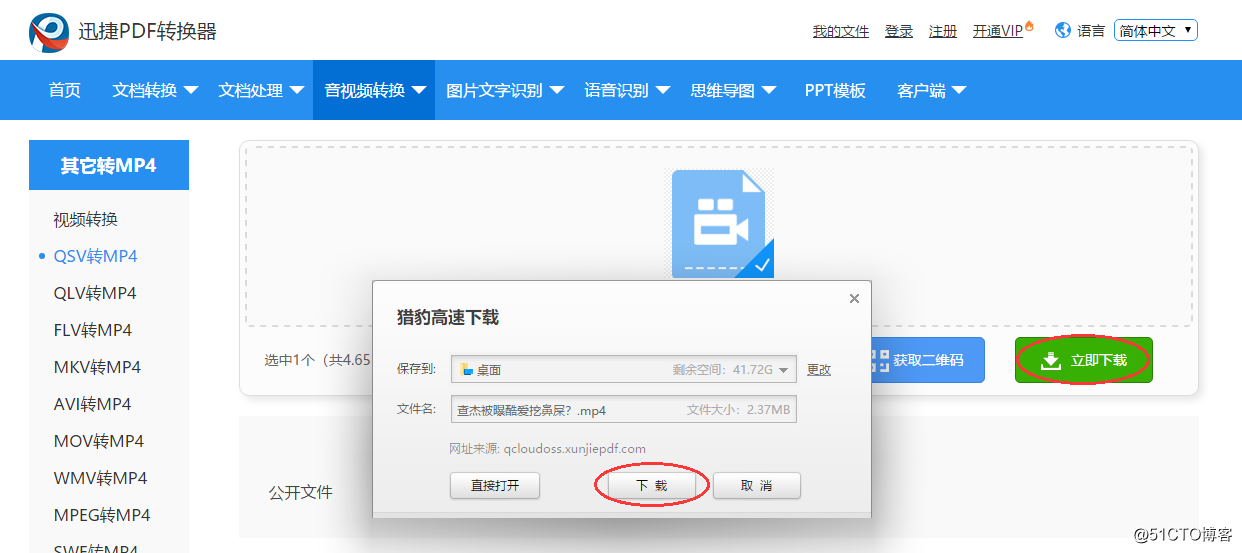Go to 首页 in navigation bar
The image size is (1242, 553).
(65, 90)
